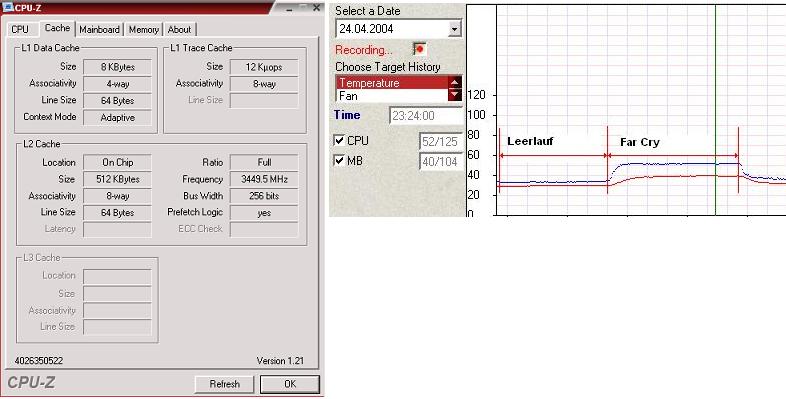
Task: Open the Memory tab
Action: 143,30
